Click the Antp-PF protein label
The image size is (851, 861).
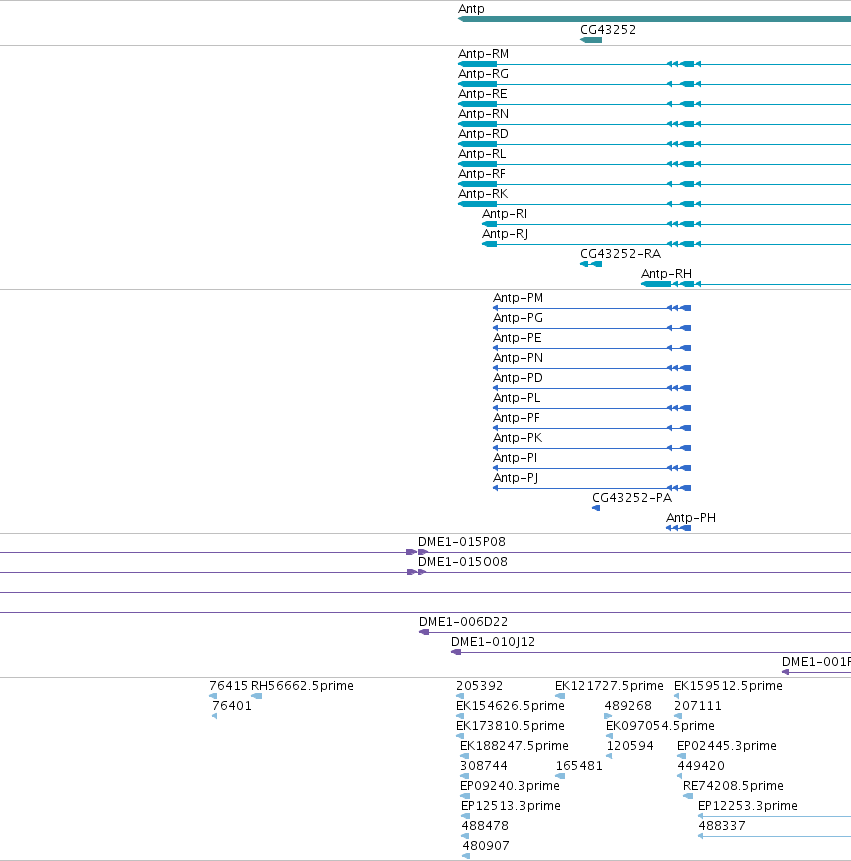516,418
